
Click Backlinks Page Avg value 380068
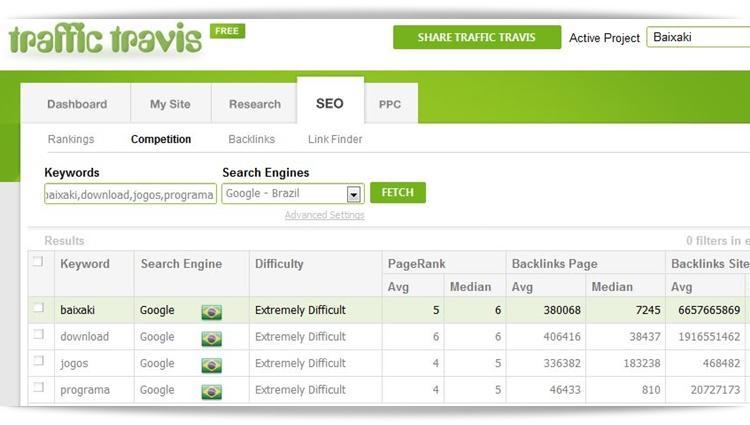pyautogui.click(x=562, y=310)
